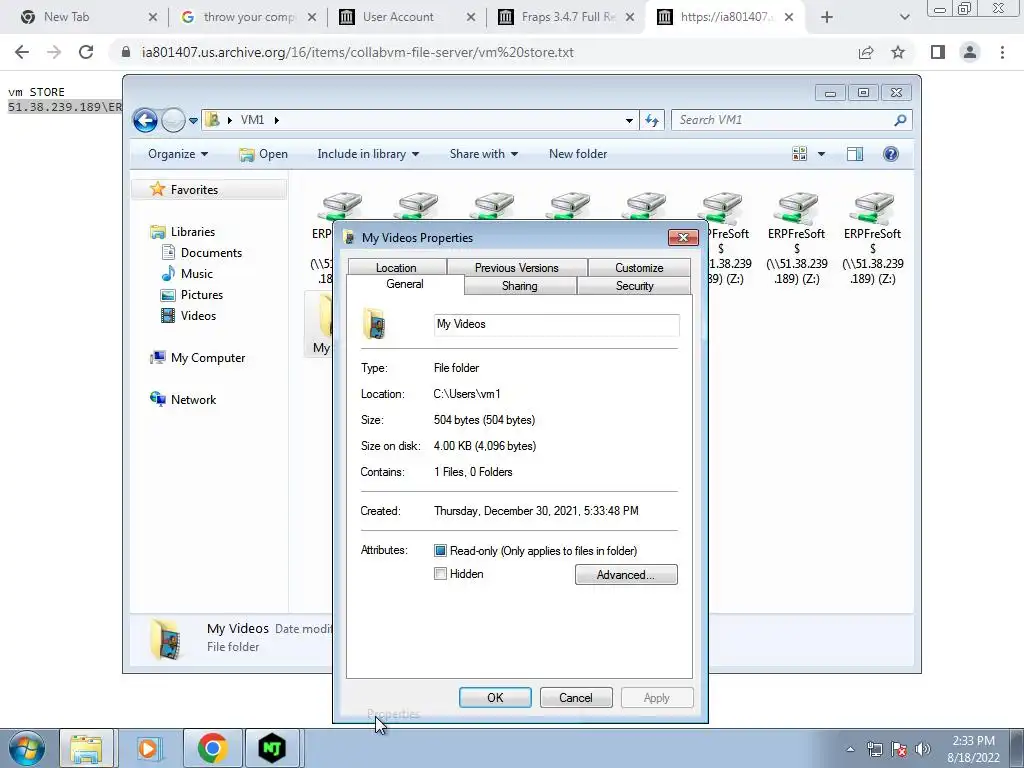1024x768 pixels.
Task: Open the Documents library
Action: (x=210, y=253)
